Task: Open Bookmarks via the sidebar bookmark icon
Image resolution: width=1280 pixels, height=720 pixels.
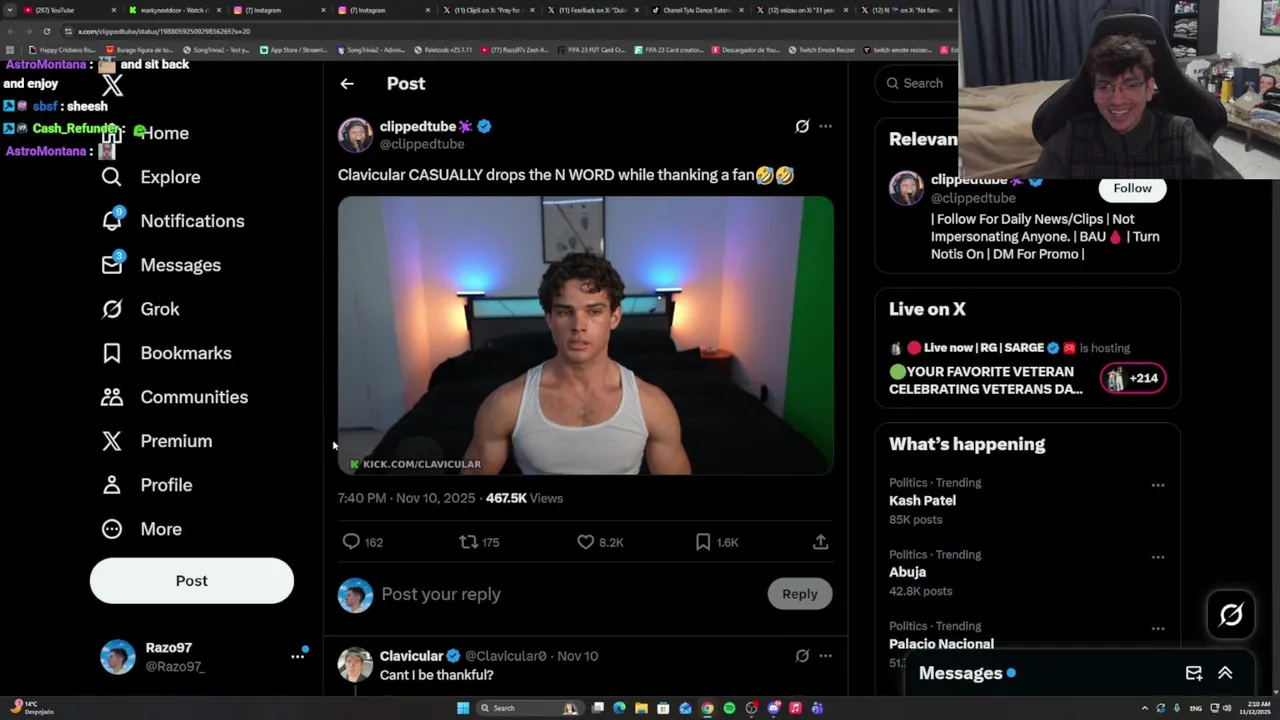Action: pyautogui.click(x=112, y=353)
